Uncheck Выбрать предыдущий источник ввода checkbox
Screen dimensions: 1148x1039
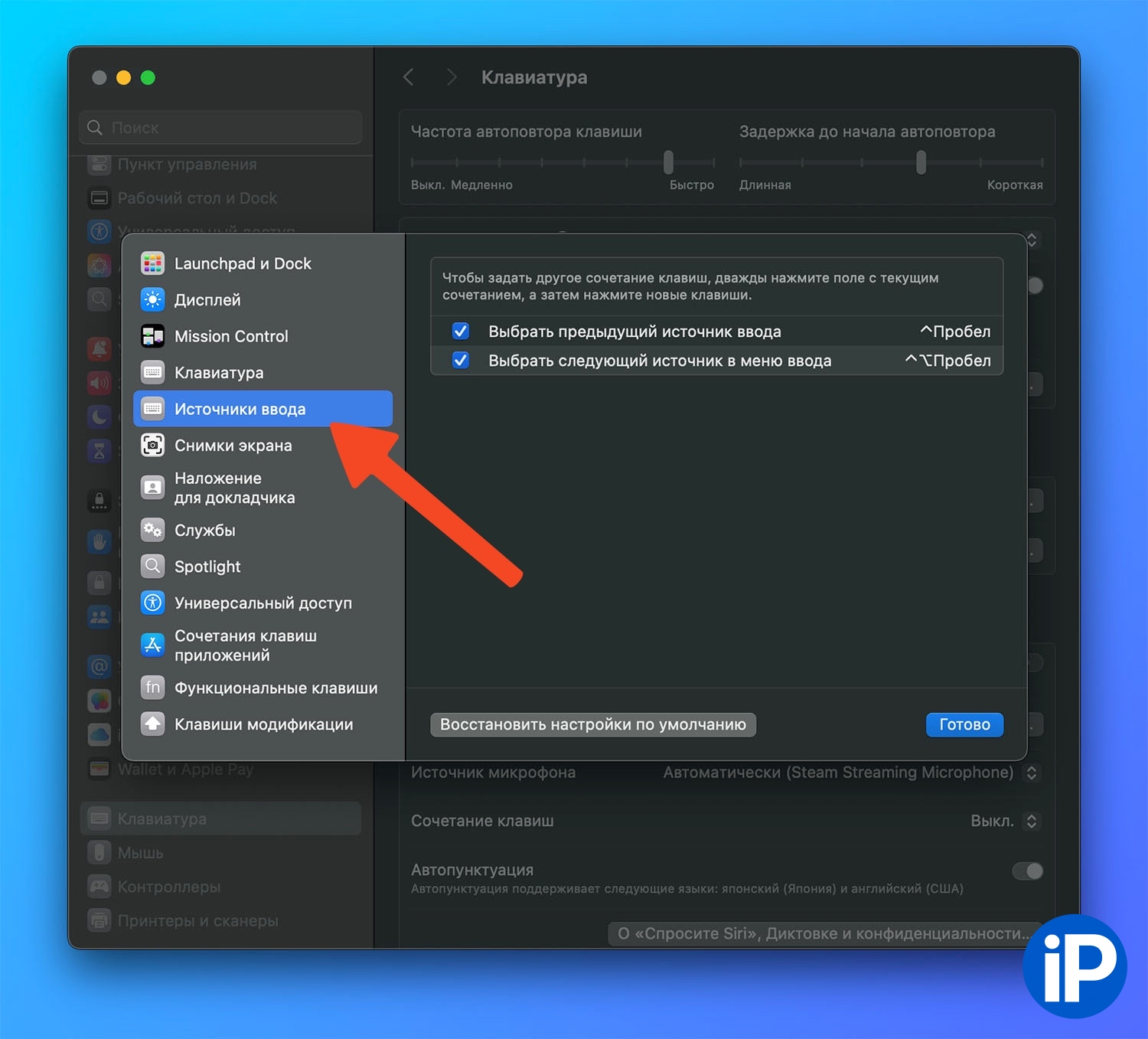pyautogui.click(x=461, y=331)
